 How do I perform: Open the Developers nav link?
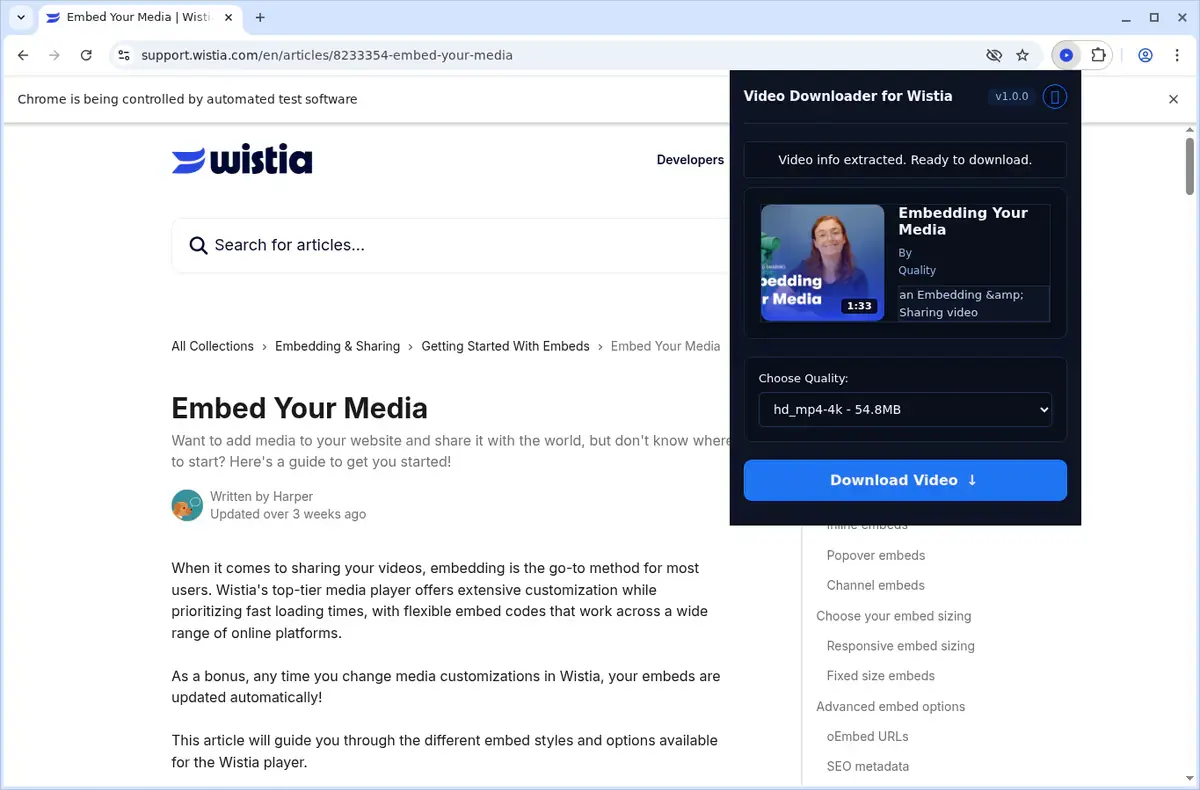tap(690, 160)
